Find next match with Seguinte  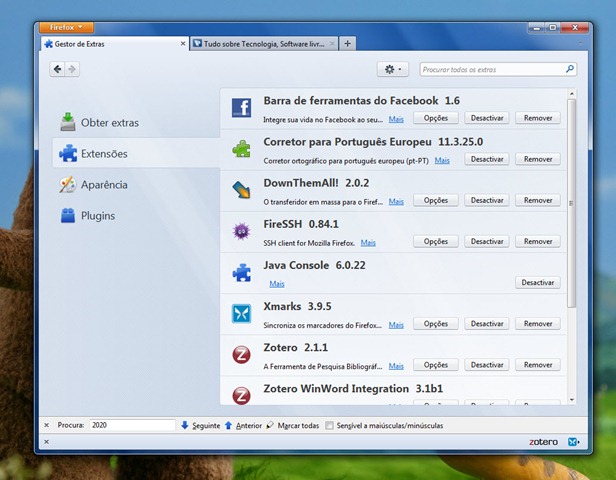click(200, 425)
